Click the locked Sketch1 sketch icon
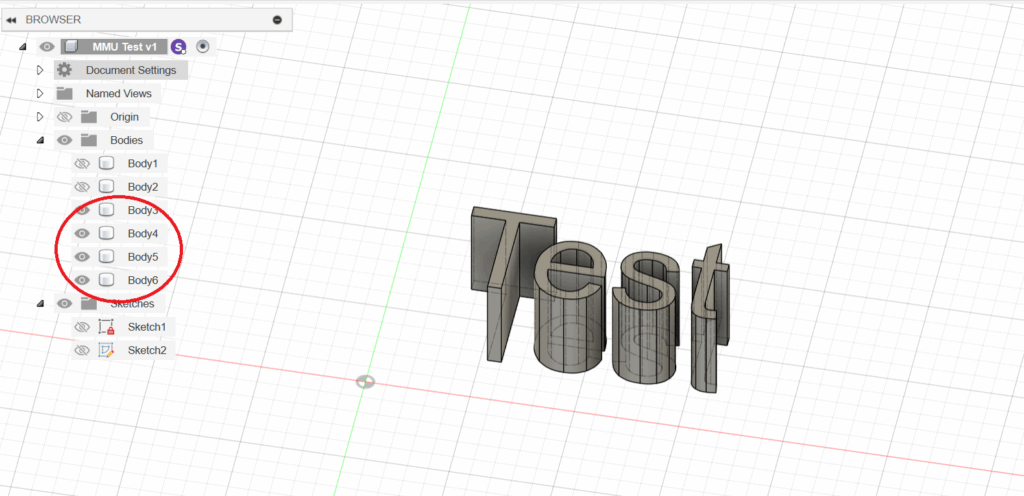1024x496 pixels. click(x=106, y=326)
